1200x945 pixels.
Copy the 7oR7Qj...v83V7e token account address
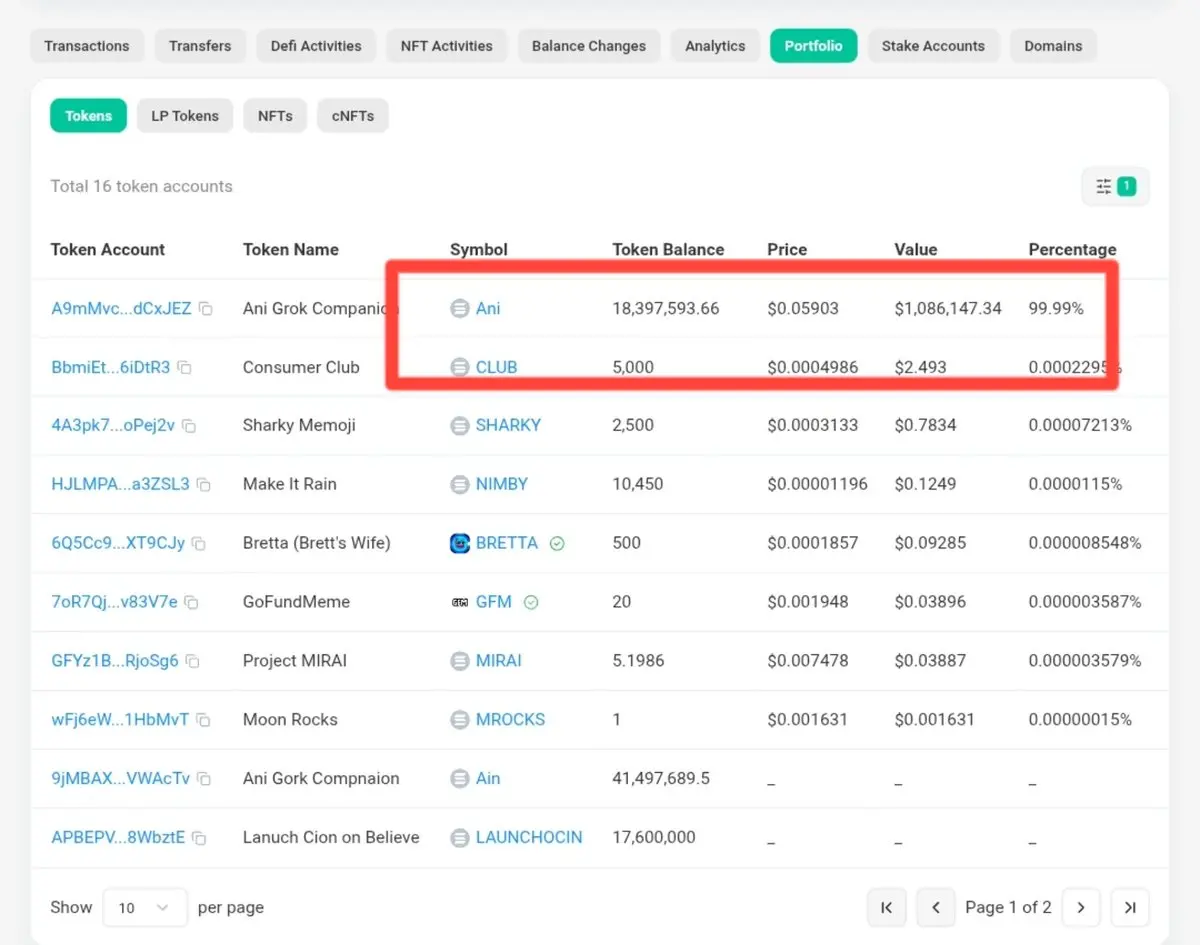[x=191, y=603]
